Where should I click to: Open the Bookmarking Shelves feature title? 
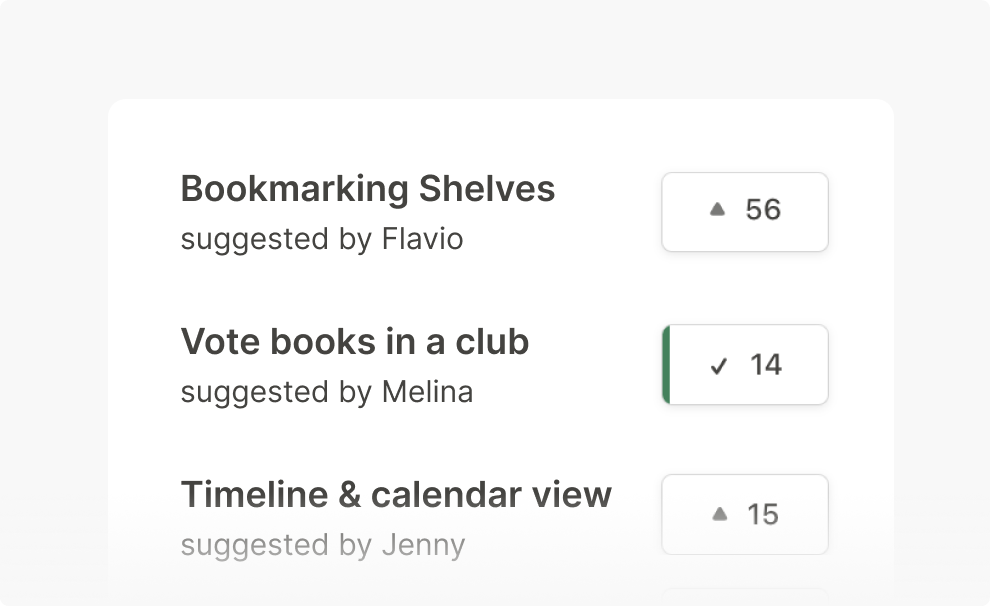[367, 189]
